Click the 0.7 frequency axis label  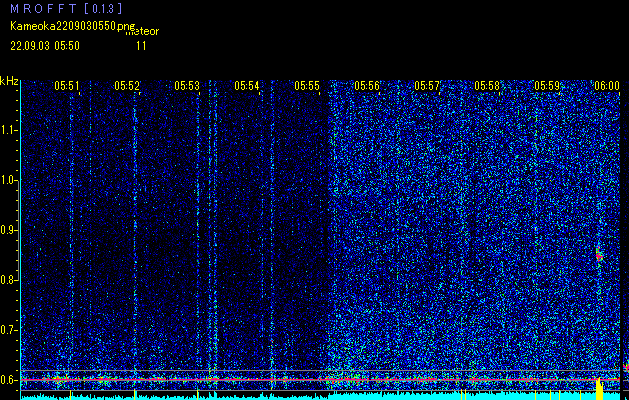click(8, 330)
